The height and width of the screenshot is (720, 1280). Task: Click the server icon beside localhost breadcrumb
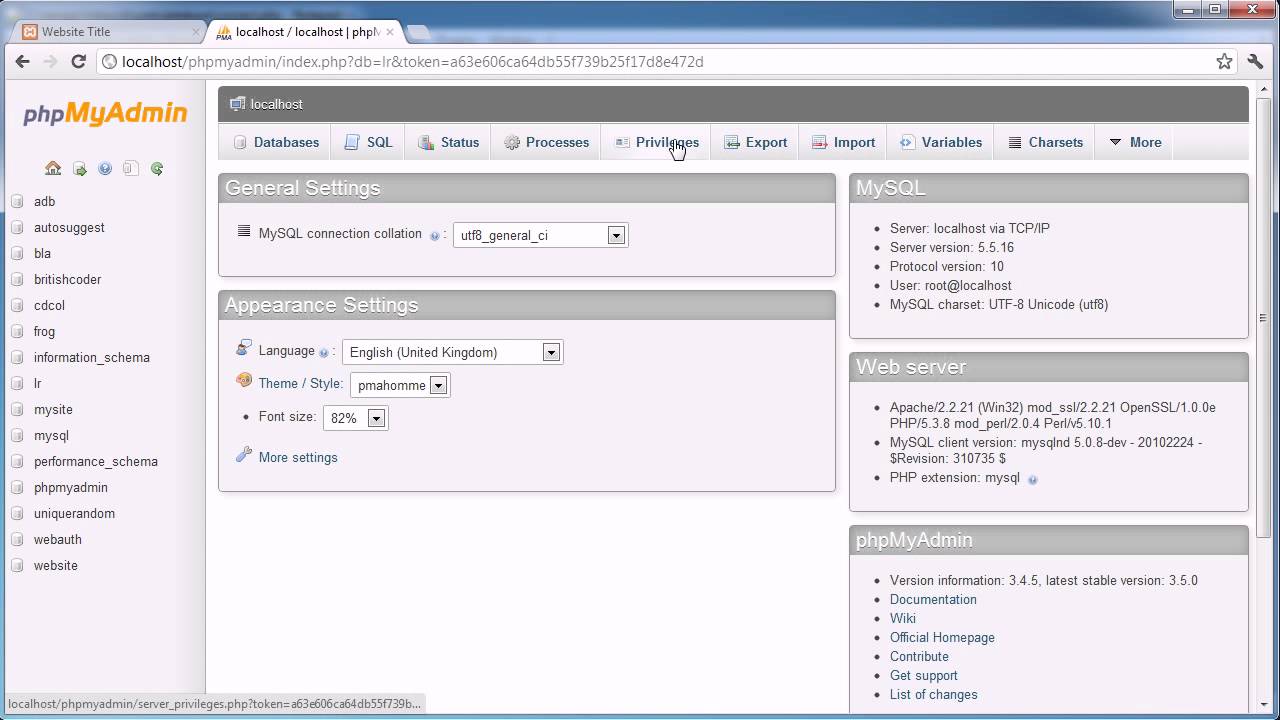tap(237, 104)
